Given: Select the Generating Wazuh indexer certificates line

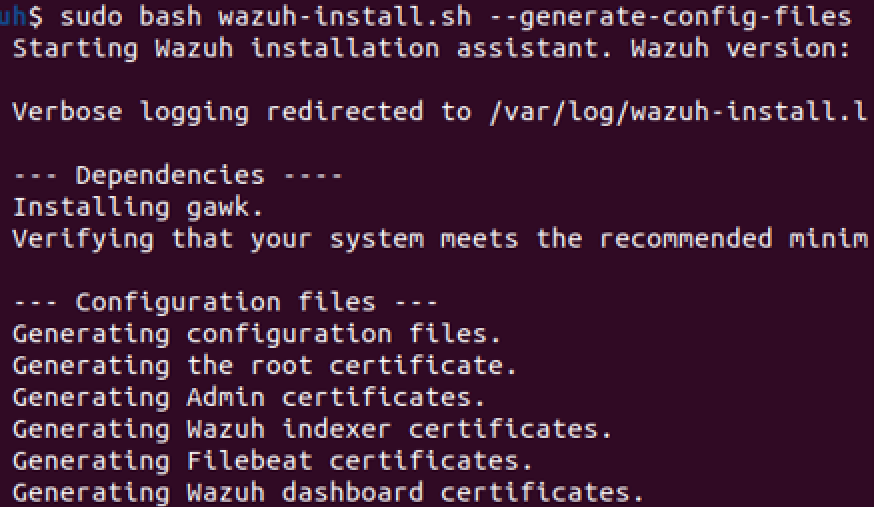Looking at the screenshot, I should [x=312, y=429].
